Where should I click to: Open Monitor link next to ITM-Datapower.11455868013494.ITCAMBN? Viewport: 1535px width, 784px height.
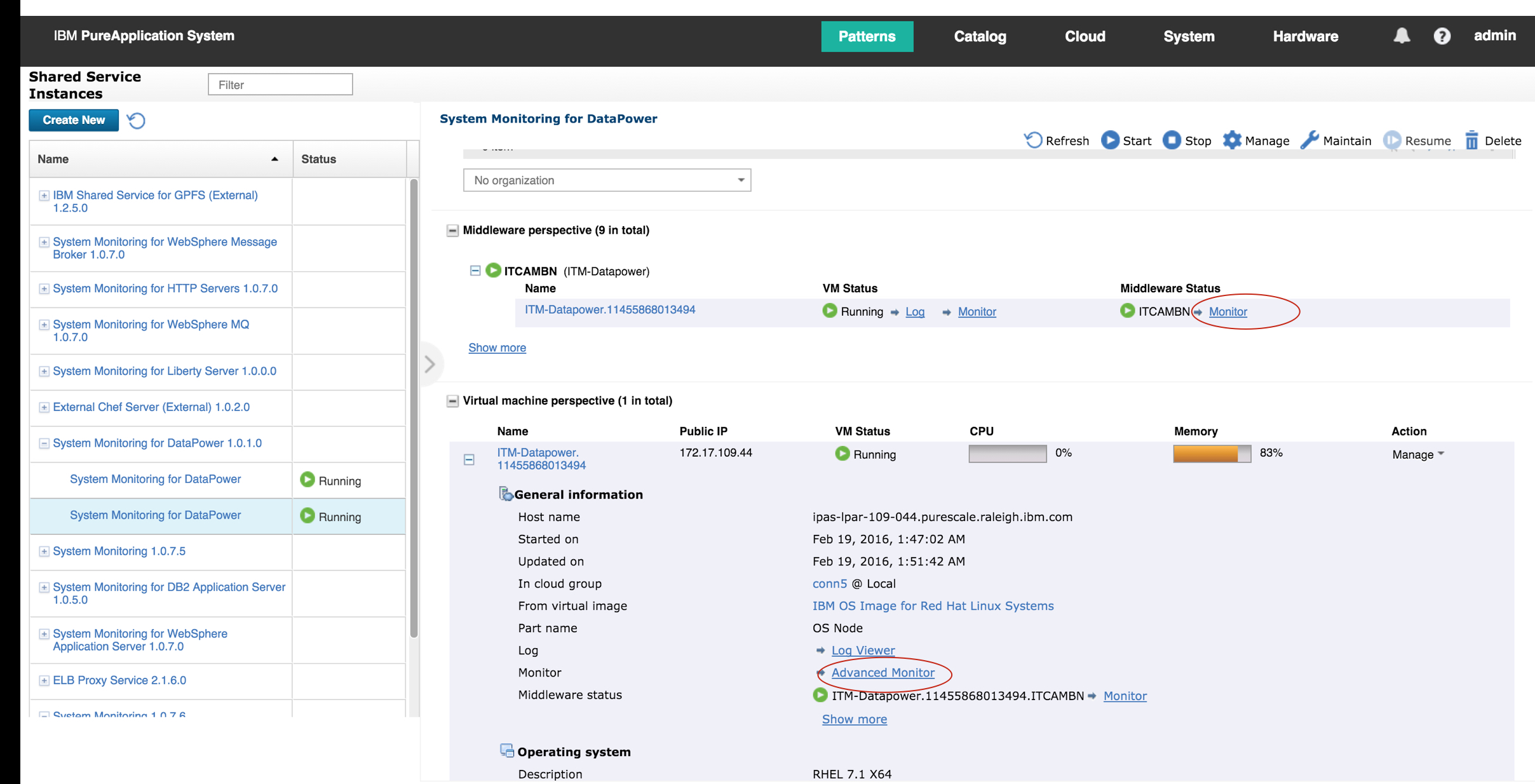coord(1125,696)
